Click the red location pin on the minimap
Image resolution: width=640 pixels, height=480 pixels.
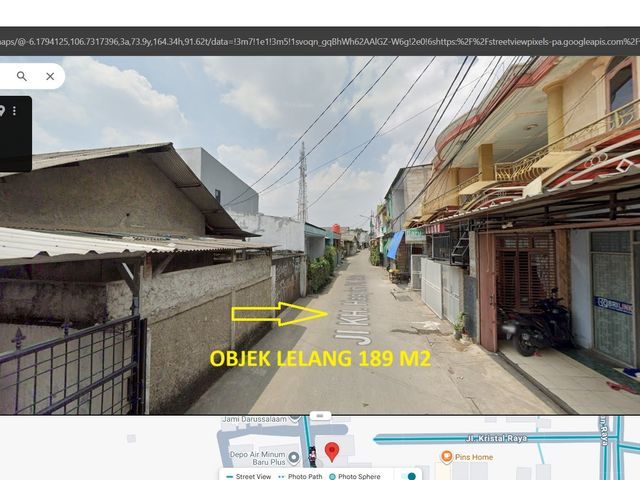pos(332,452)
